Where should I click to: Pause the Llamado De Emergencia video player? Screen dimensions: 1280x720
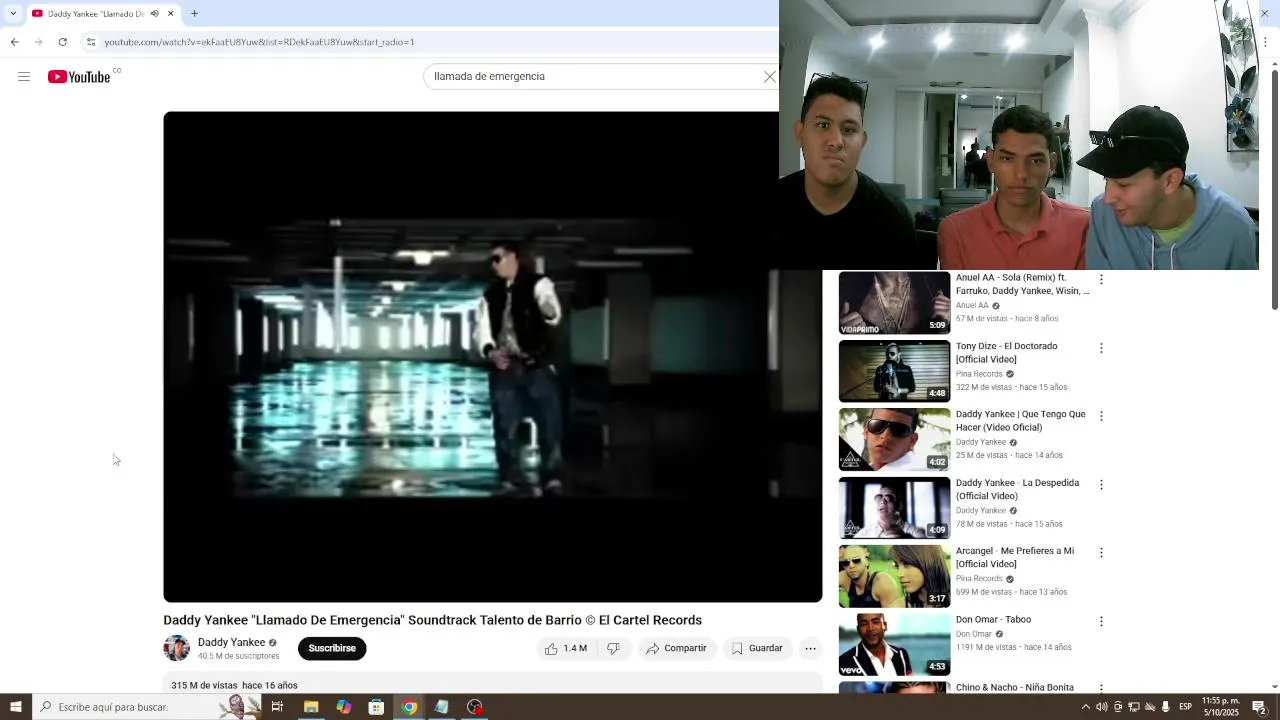click(492, 357)
